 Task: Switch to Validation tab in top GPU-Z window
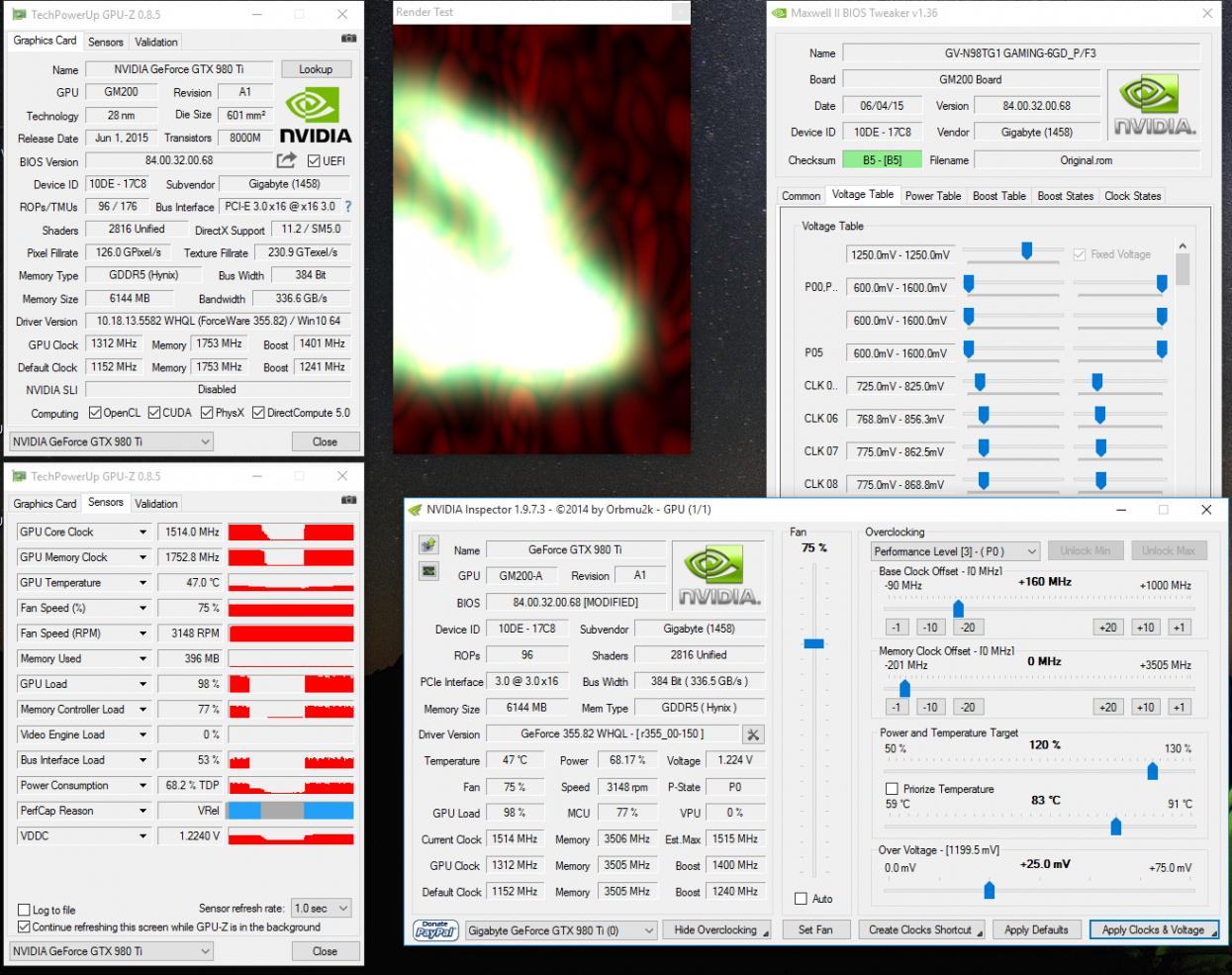[x=156, y=42]
